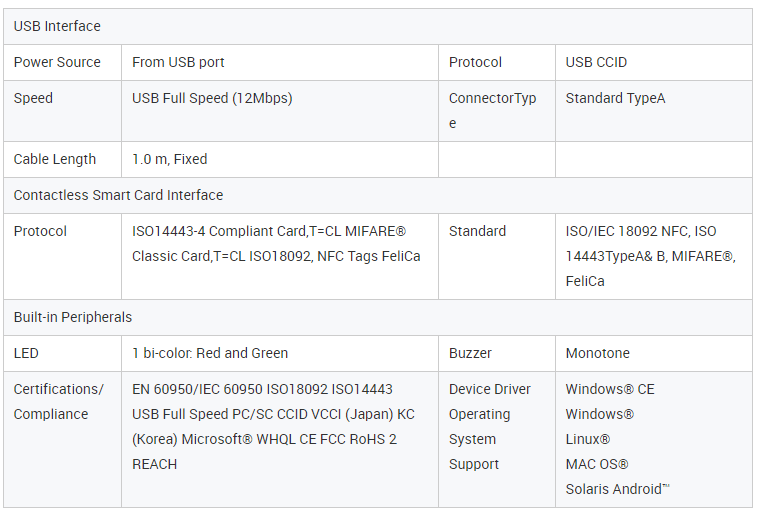Click the Built-in Peripherals section header
This screenshot has height=514, width=758.
coord(378,317)
